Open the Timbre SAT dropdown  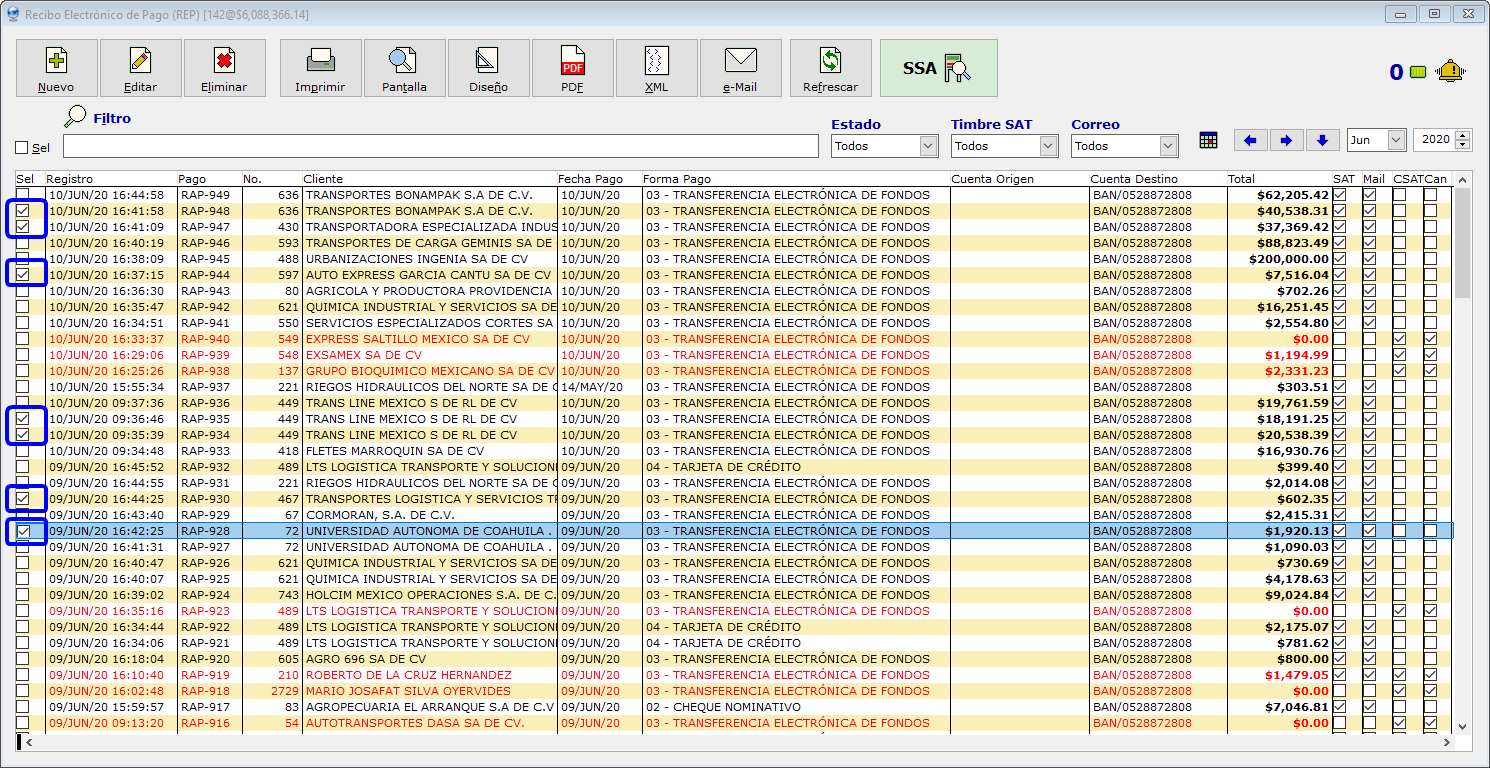tap(1047, 146)
